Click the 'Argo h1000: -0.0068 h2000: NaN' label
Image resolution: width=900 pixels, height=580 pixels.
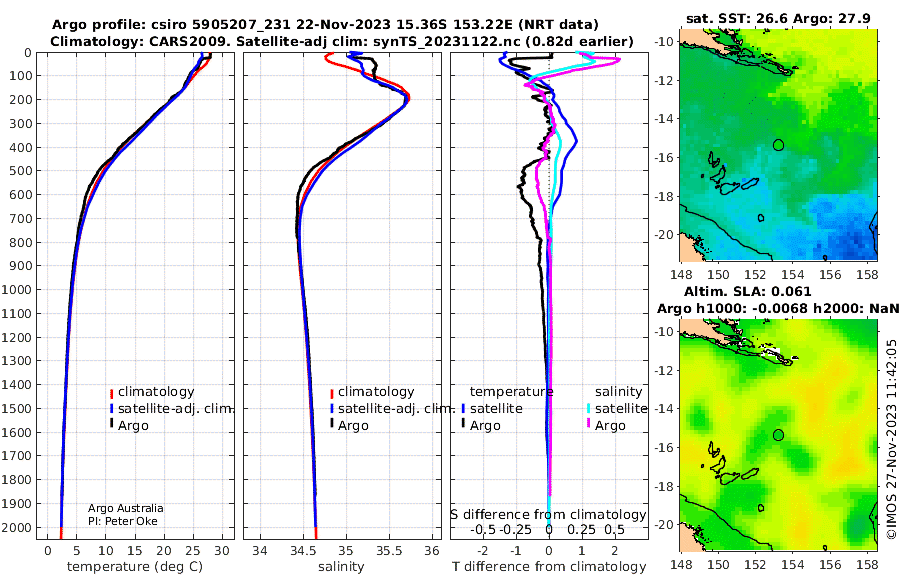[x=778, y=309]
